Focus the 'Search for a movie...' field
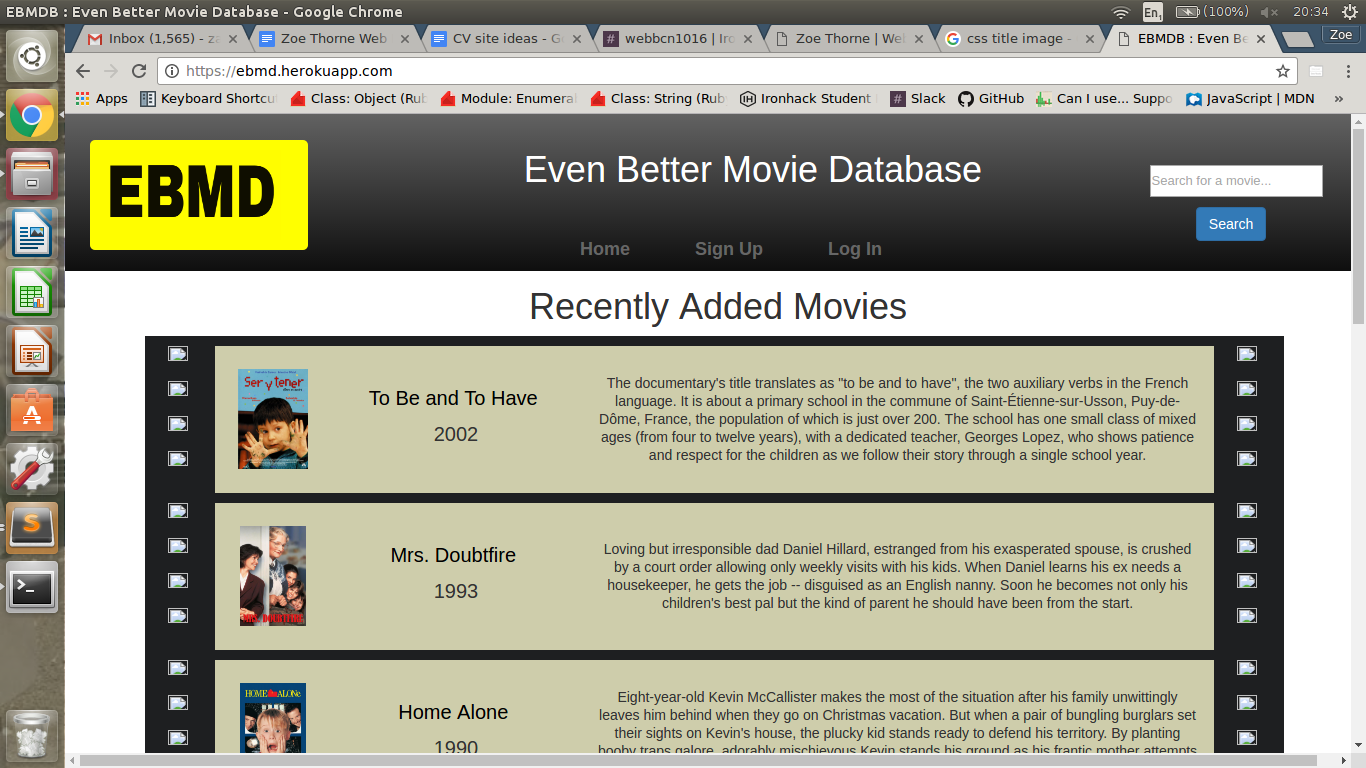This screenshot has width=1366, height=768. pos(1236,181)
